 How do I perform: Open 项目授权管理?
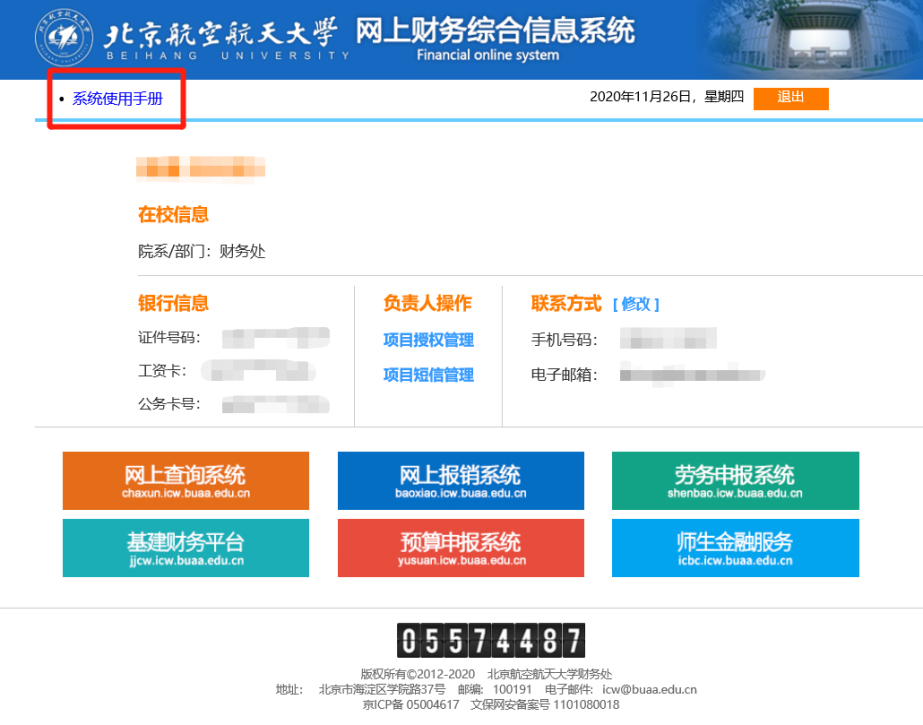(x=428, y=341)
